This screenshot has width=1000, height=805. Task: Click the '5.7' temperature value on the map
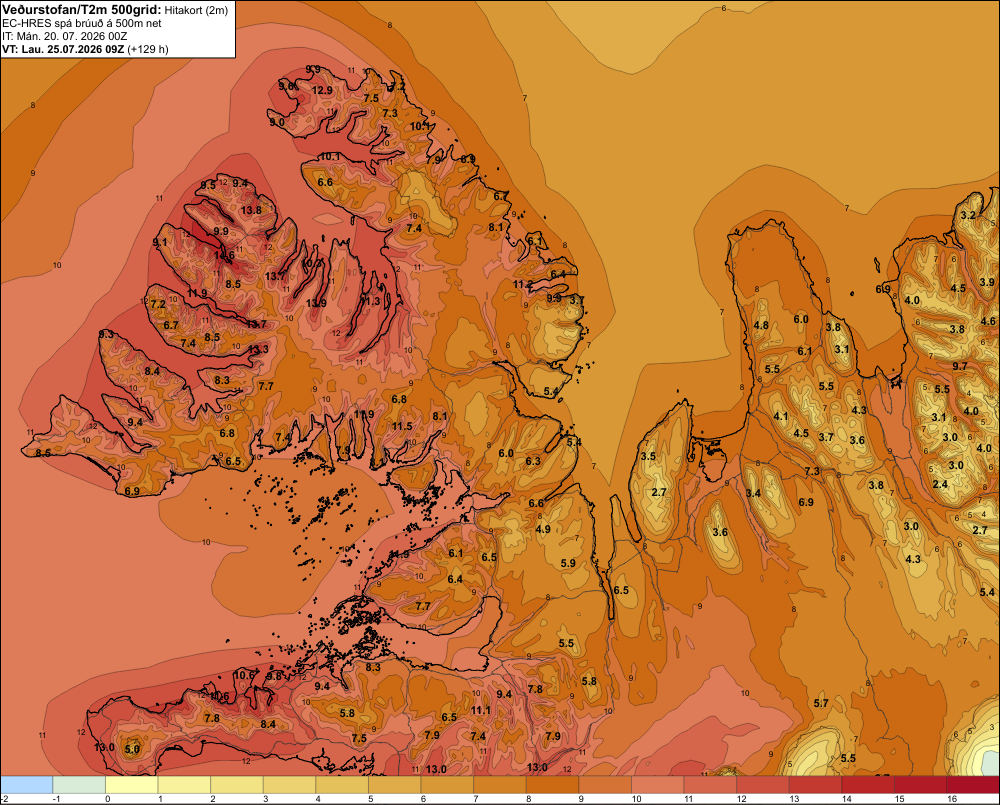coord(821,703)
